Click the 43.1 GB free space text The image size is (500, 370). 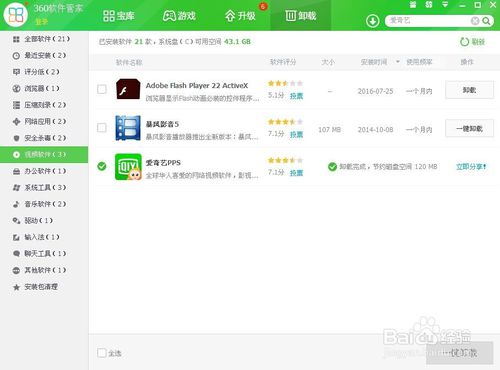[237, 42]
